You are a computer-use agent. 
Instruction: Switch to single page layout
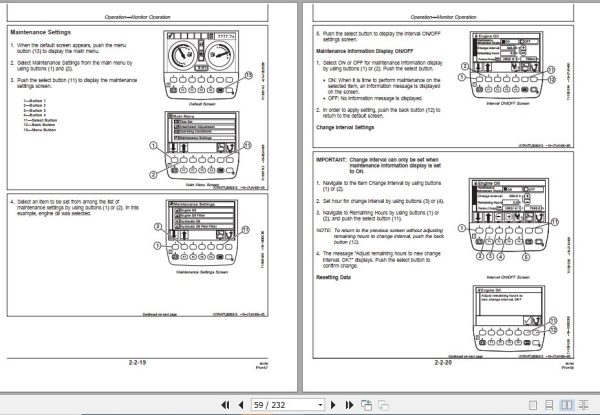[533, 405]
